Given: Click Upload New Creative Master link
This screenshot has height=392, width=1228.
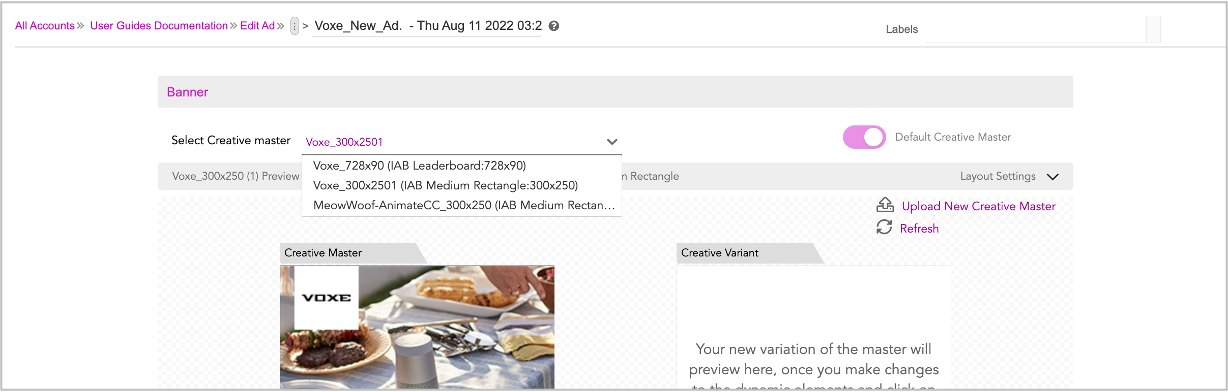Looking at the screenshot, I should 978,206.
